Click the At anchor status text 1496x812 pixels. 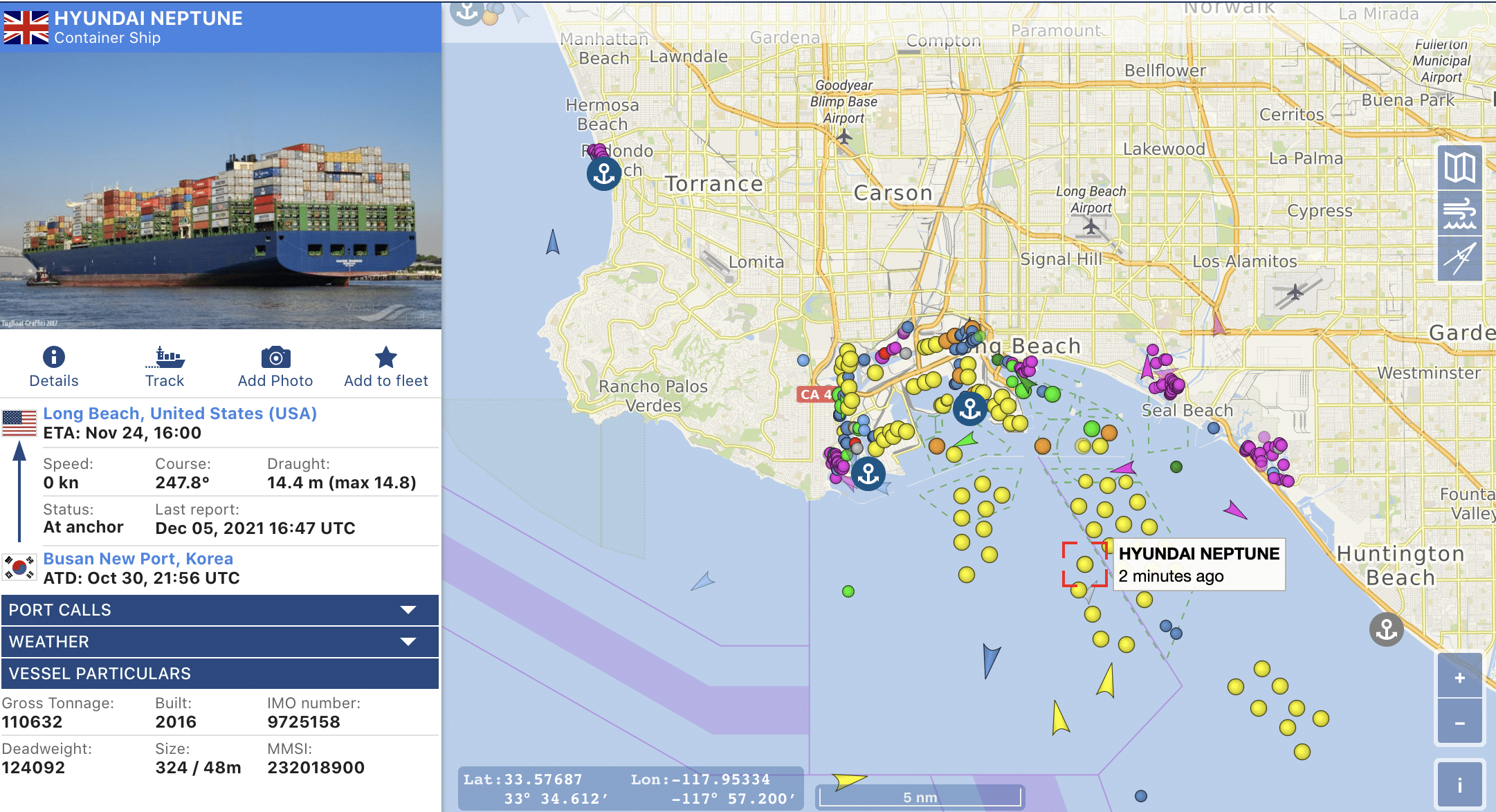tap(83, 527)
